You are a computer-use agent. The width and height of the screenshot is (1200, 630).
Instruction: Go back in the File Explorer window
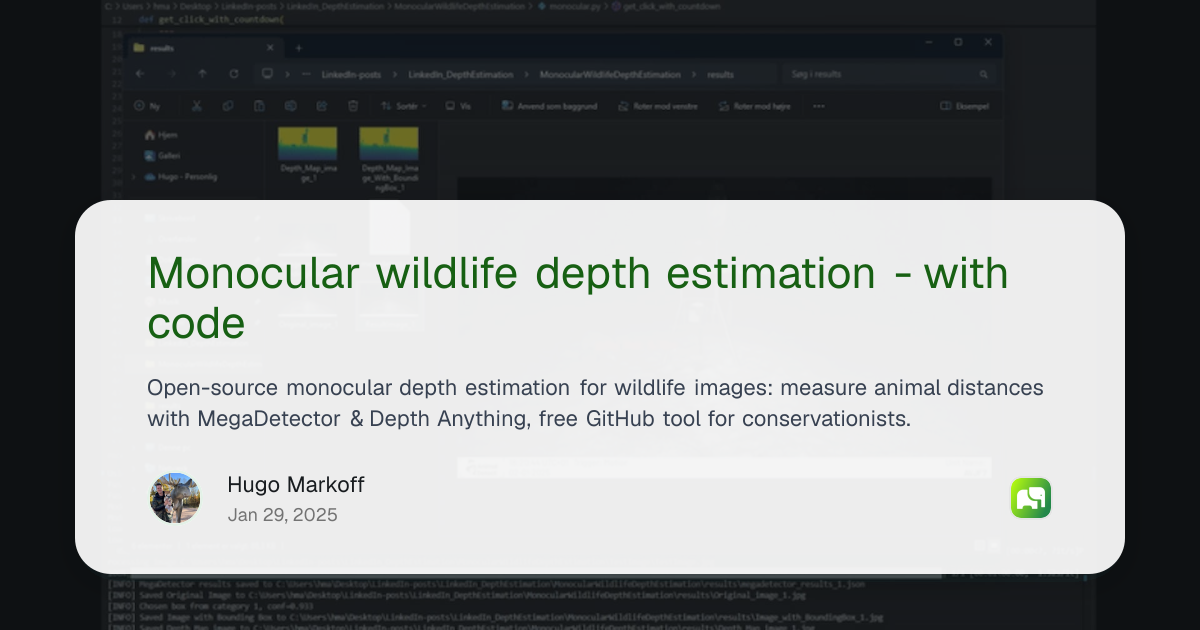point(140,74)
